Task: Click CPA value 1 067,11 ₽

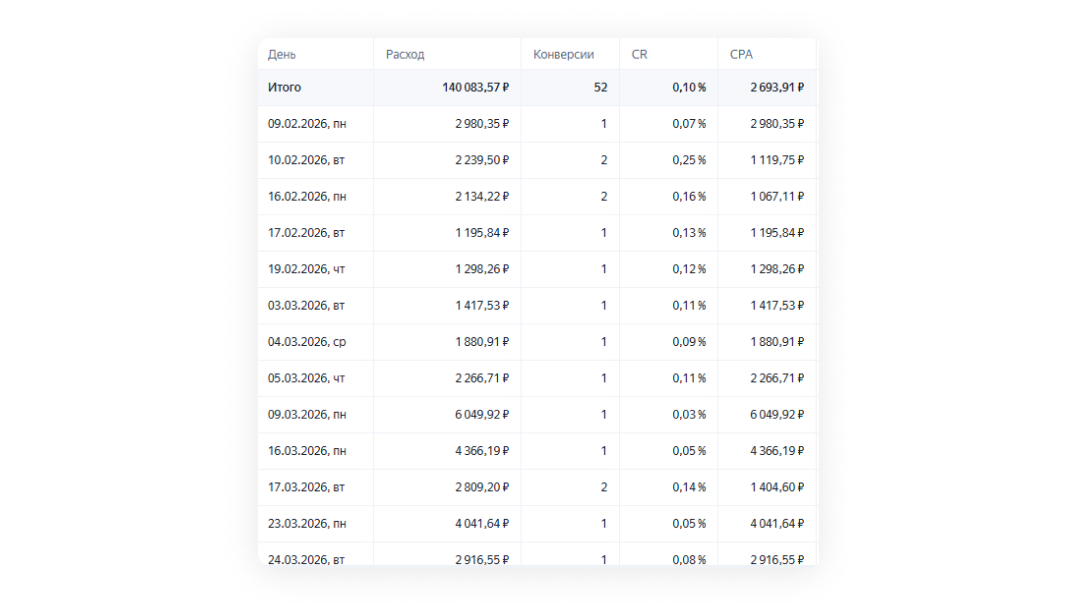Action: tap(777, 197)
